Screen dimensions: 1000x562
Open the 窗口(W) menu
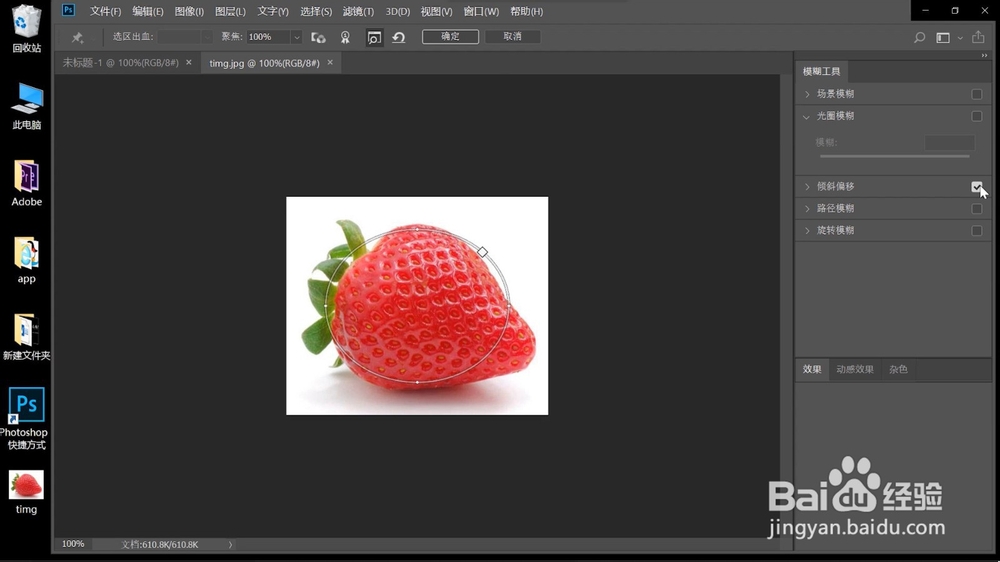tap(481, 11)
